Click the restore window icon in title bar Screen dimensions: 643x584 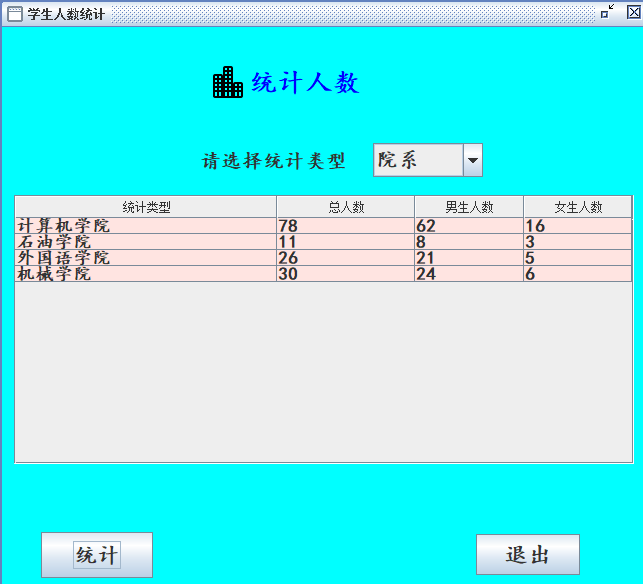[x=607, y=11]
